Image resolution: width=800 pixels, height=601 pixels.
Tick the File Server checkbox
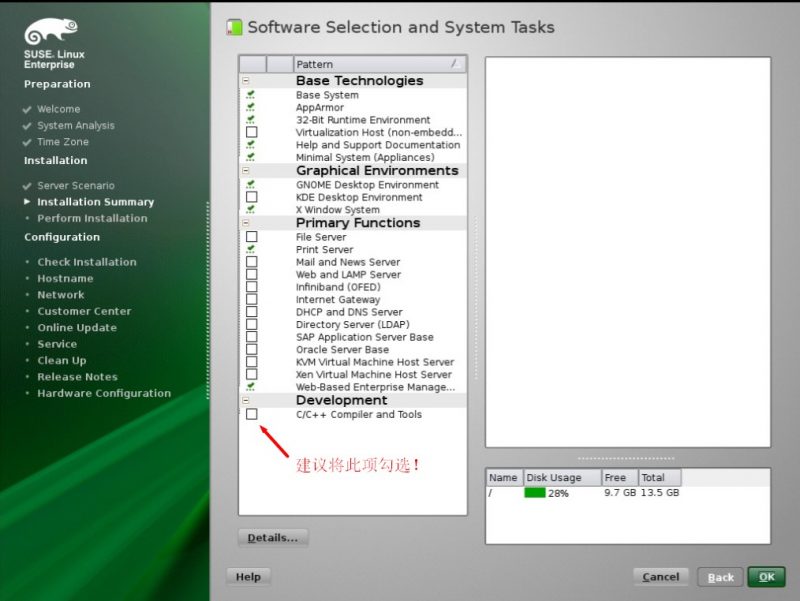click(x=251, y=237)
